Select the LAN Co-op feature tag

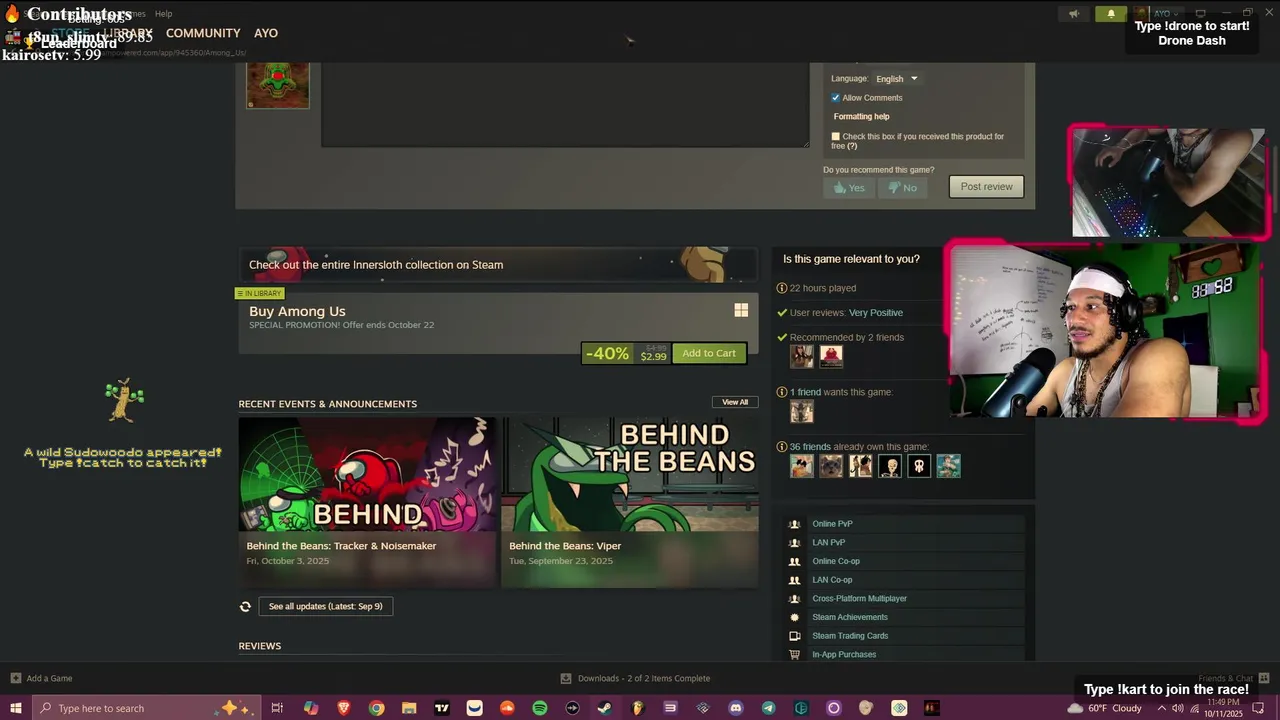click(x=905, y=580)
